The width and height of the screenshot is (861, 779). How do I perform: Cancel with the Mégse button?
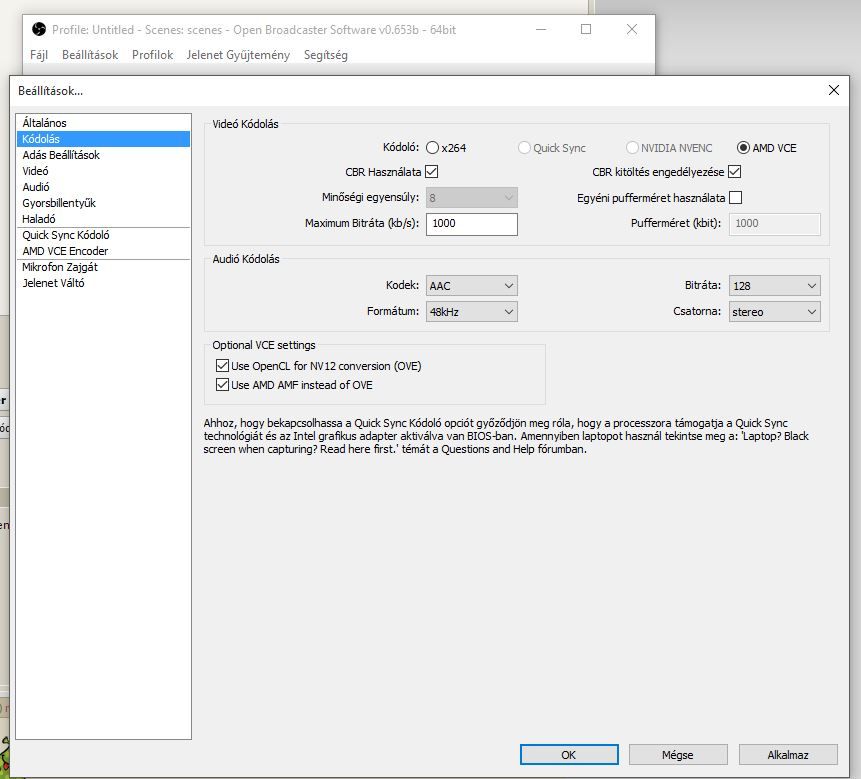coord(678,755)
